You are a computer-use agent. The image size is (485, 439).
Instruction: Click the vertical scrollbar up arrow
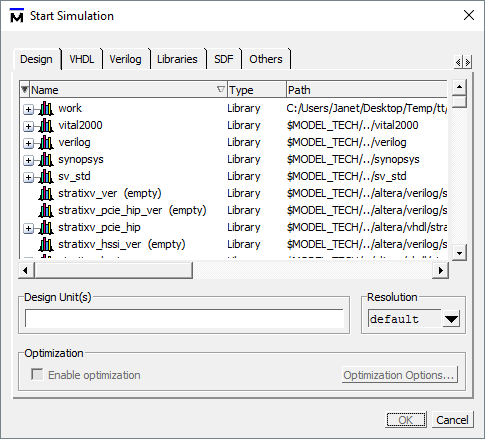459,87
